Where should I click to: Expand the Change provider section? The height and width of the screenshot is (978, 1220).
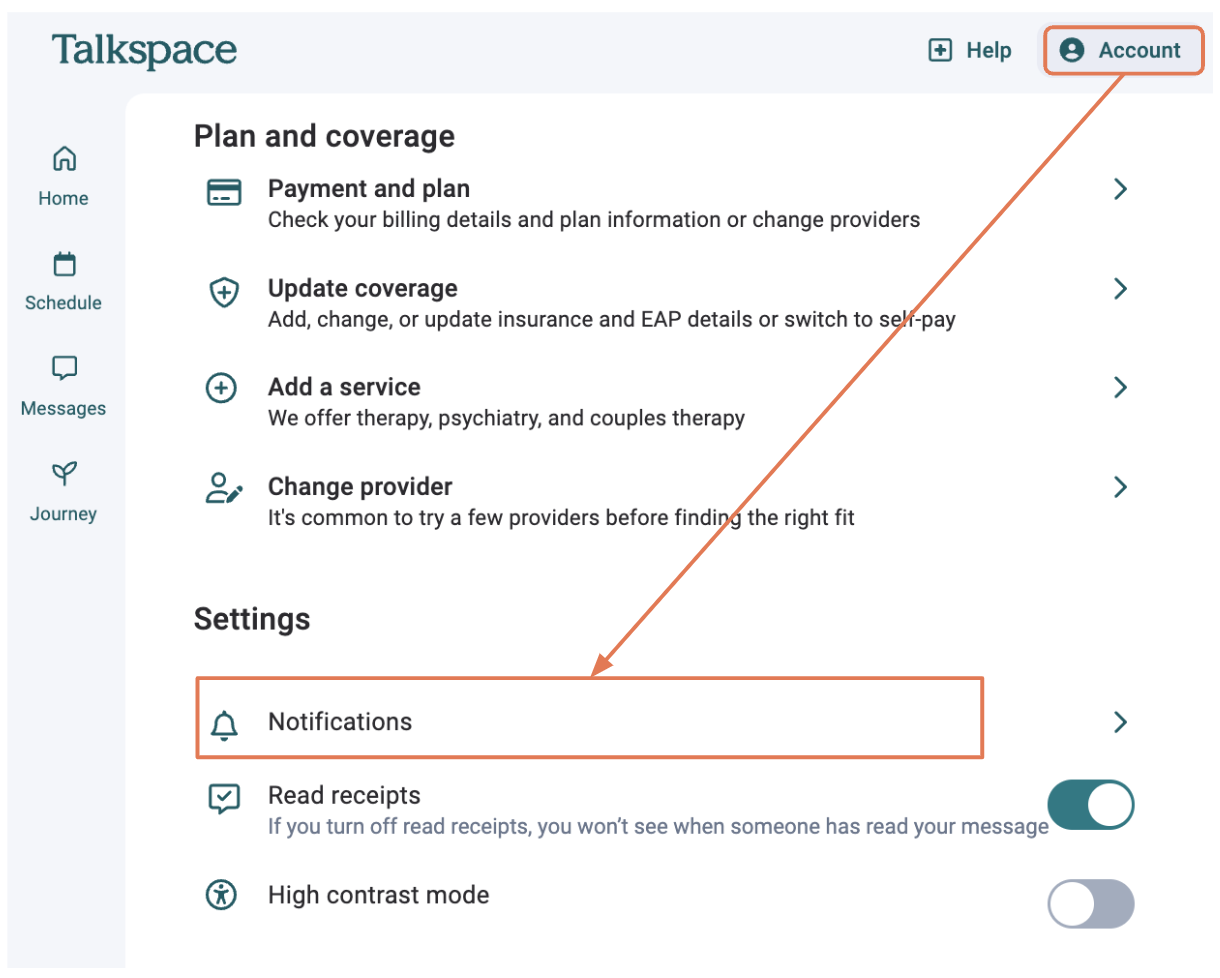[1120, 487]
